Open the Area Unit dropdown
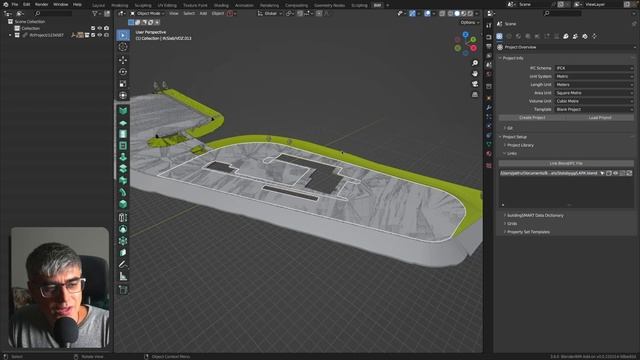 [x=594, y=93]
